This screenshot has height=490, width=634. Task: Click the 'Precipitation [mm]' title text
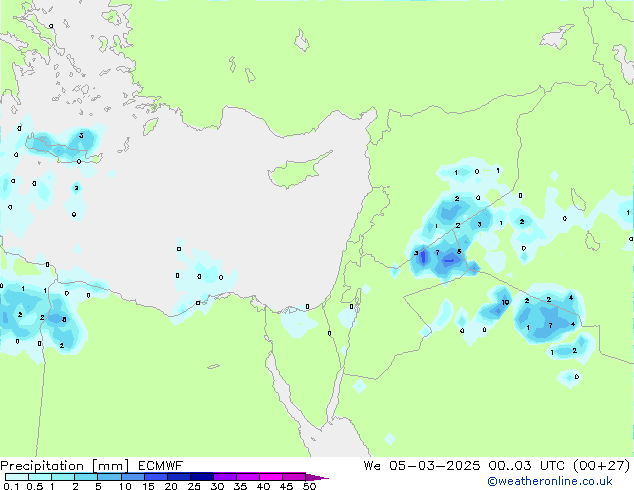point(65,466)
